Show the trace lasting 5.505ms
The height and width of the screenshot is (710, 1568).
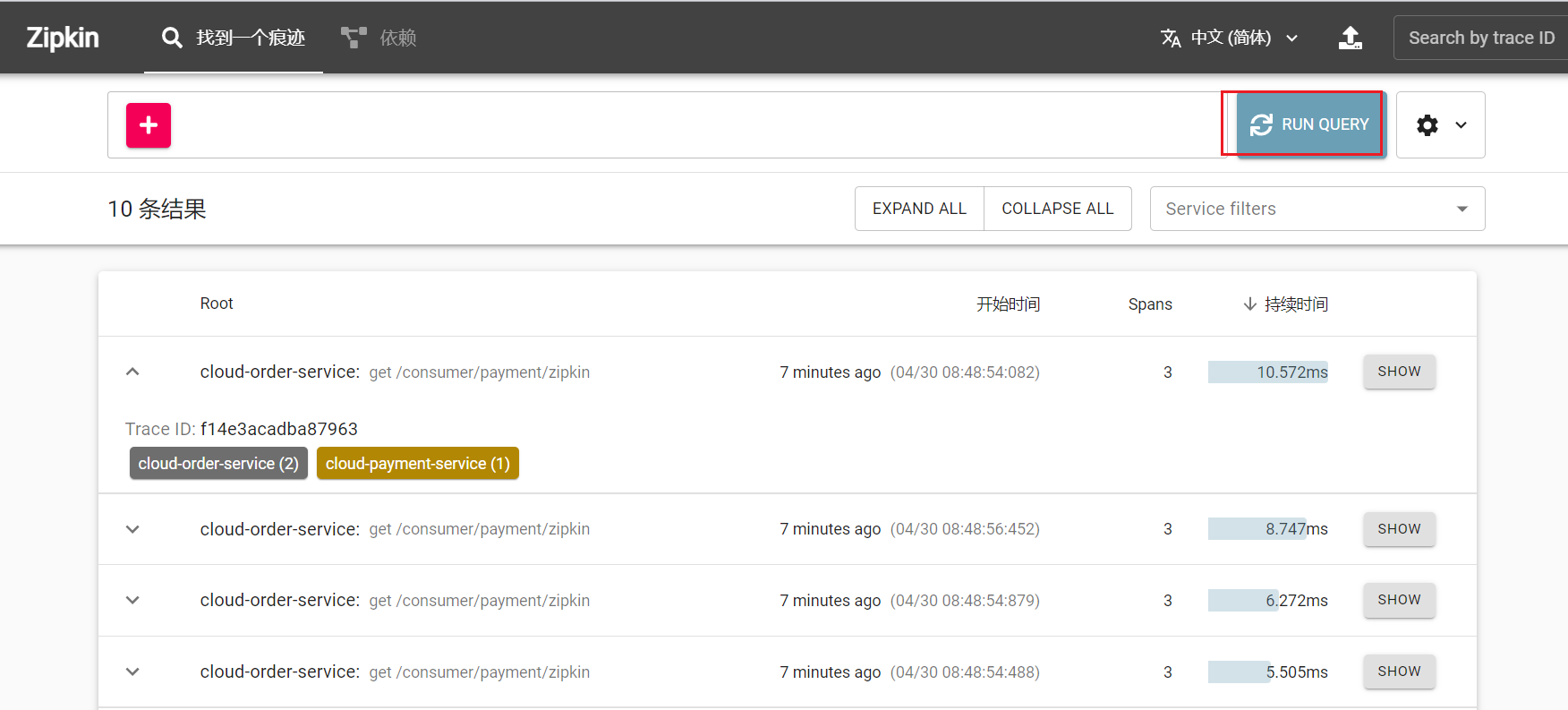(1400, 672)
